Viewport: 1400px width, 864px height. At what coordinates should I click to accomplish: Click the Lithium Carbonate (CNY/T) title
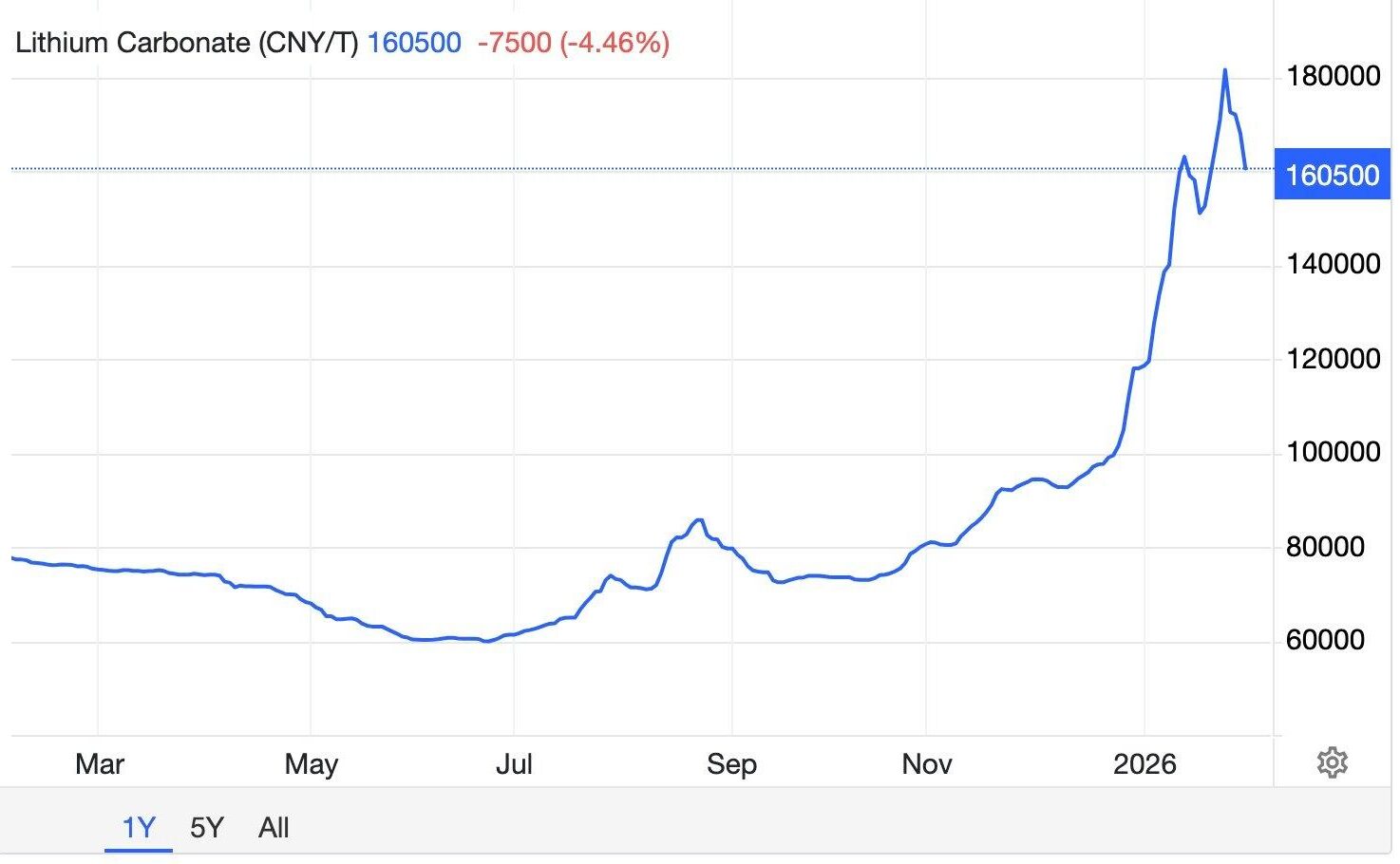[x=186, y=43]
